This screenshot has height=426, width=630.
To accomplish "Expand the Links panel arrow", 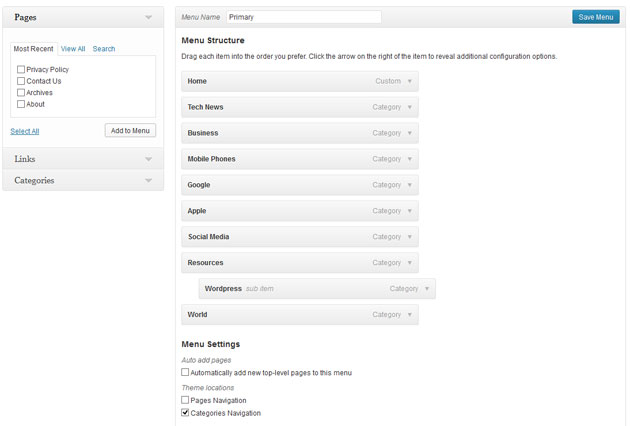I will (x=149, y=159).
